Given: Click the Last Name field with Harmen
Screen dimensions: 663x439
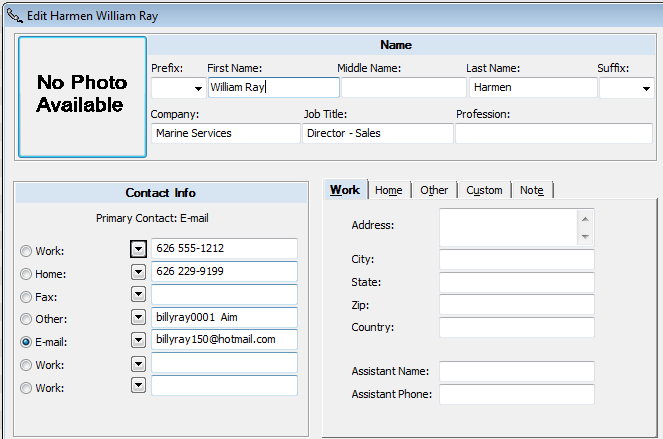Looking at the screenshot, I should click(533, 88).
